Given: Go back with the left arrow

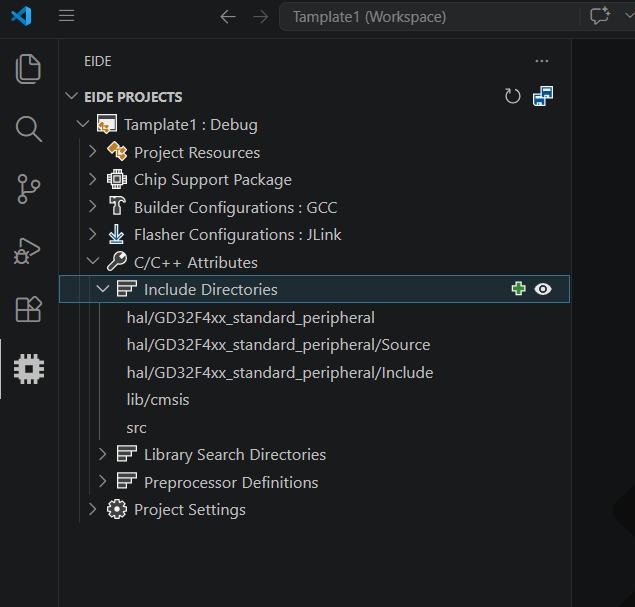Looking at the screenshot, I should 228,17.
